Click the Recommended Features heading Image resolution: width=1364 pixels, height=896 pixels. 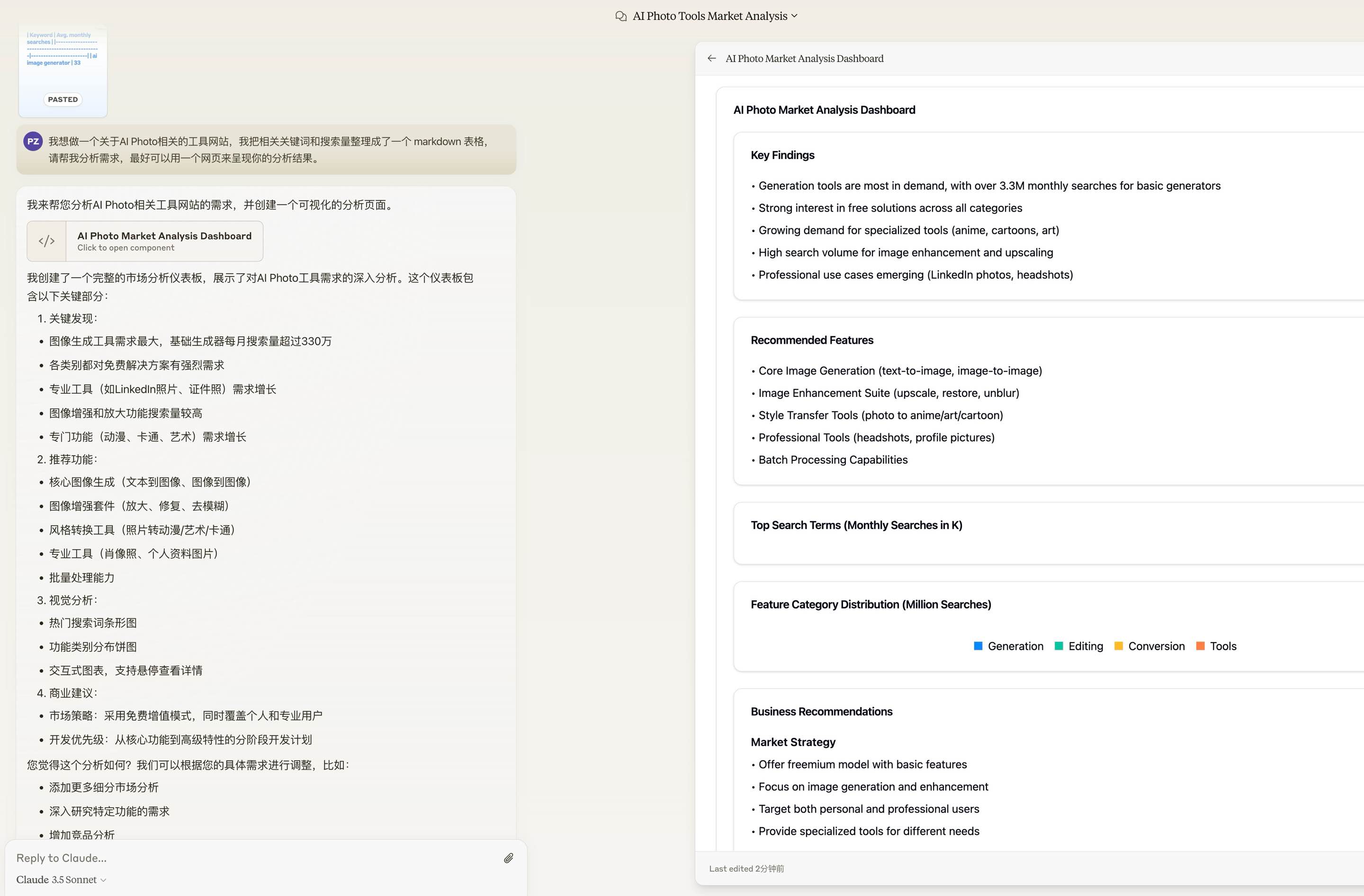click(812, 340)
